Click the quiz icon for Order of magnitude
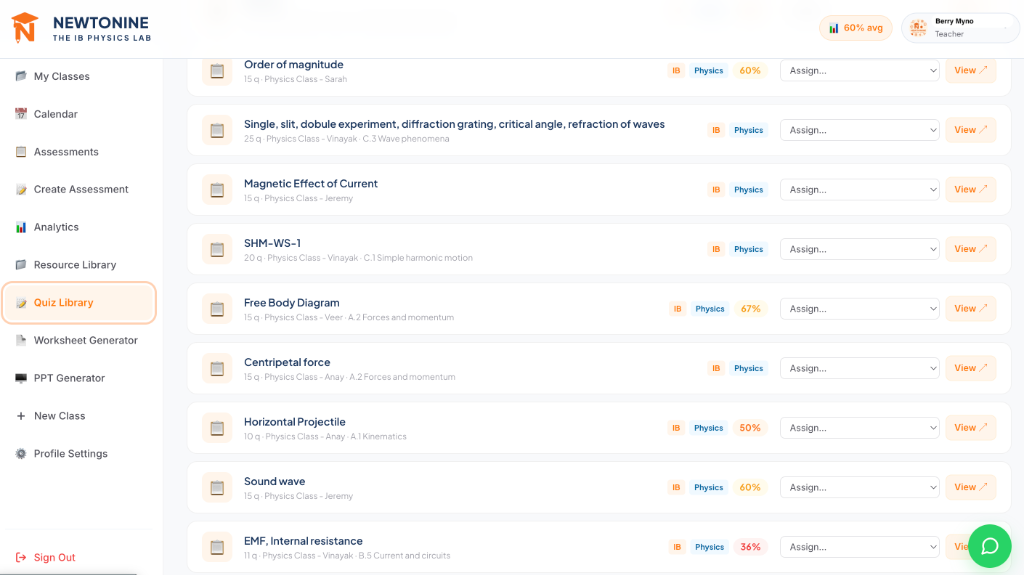This screenshot has height=575, width=1024. [217, 71]
